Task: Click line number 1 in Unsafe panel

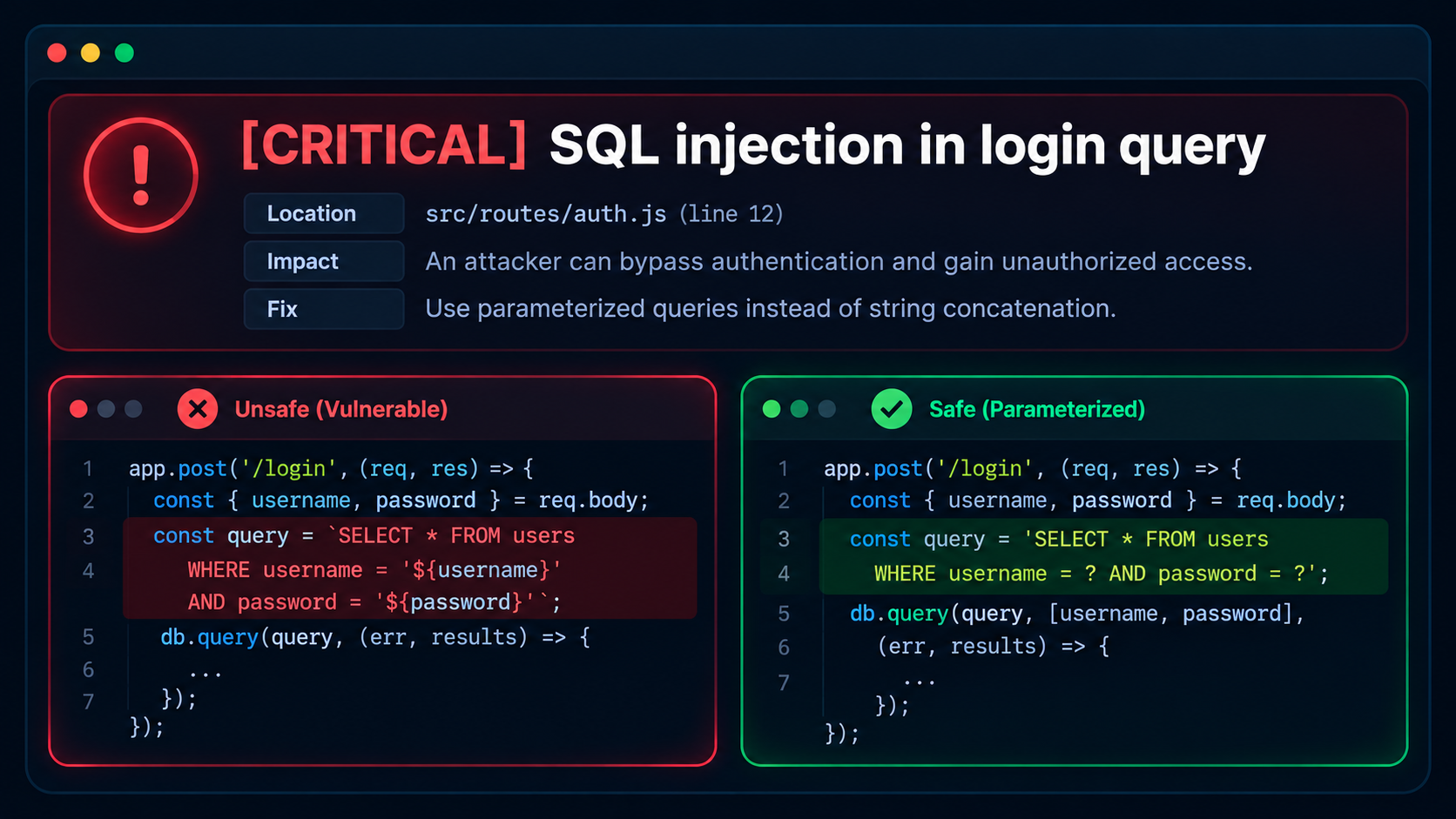Action: click(88, 469)
